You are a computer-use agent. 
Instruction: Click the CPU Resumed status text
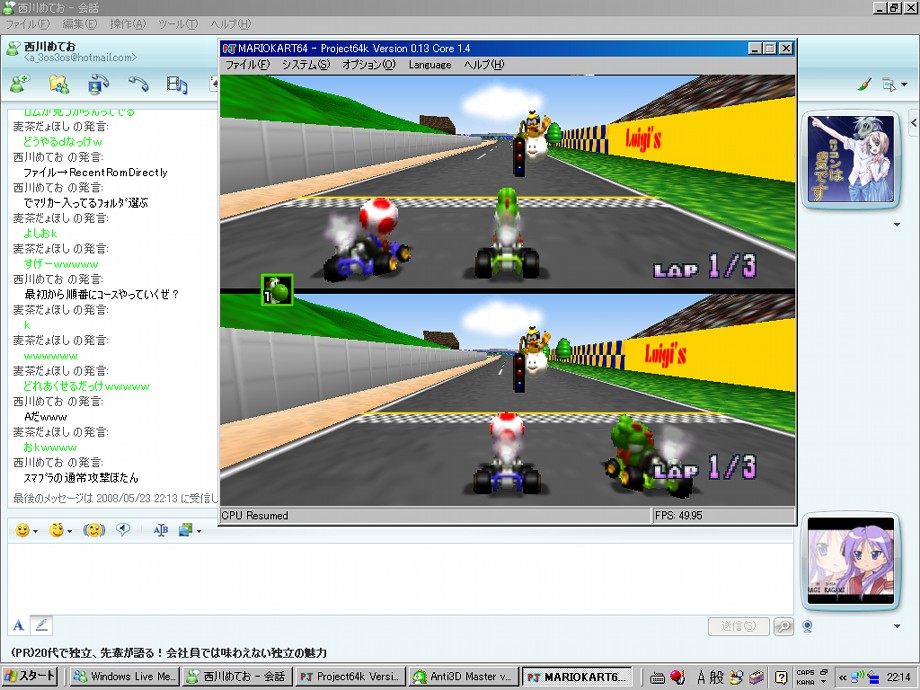click(255, 515)
